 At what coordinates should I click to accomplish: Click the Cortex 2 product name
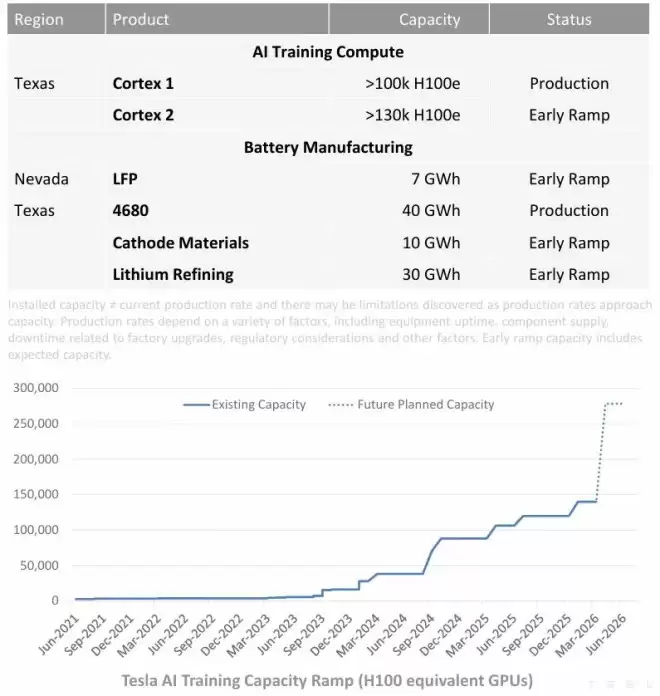[143, 115]
